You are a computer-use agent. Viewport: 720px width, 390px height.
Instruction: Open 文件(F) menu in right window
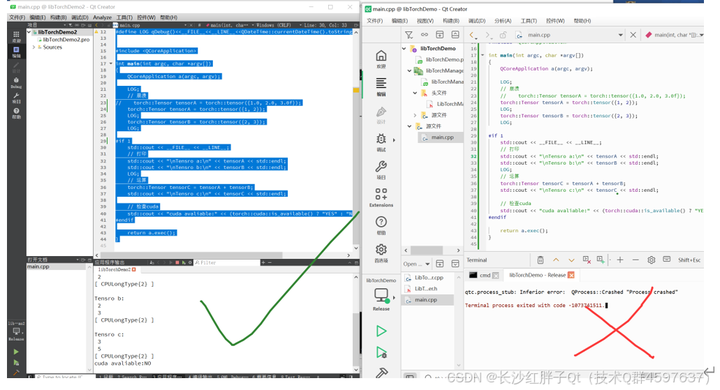point(375,21)
